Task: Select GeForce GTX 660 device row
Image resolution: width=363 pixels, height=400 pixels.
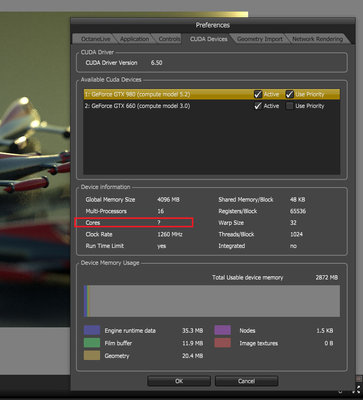Action: click(x=212, y=106)
